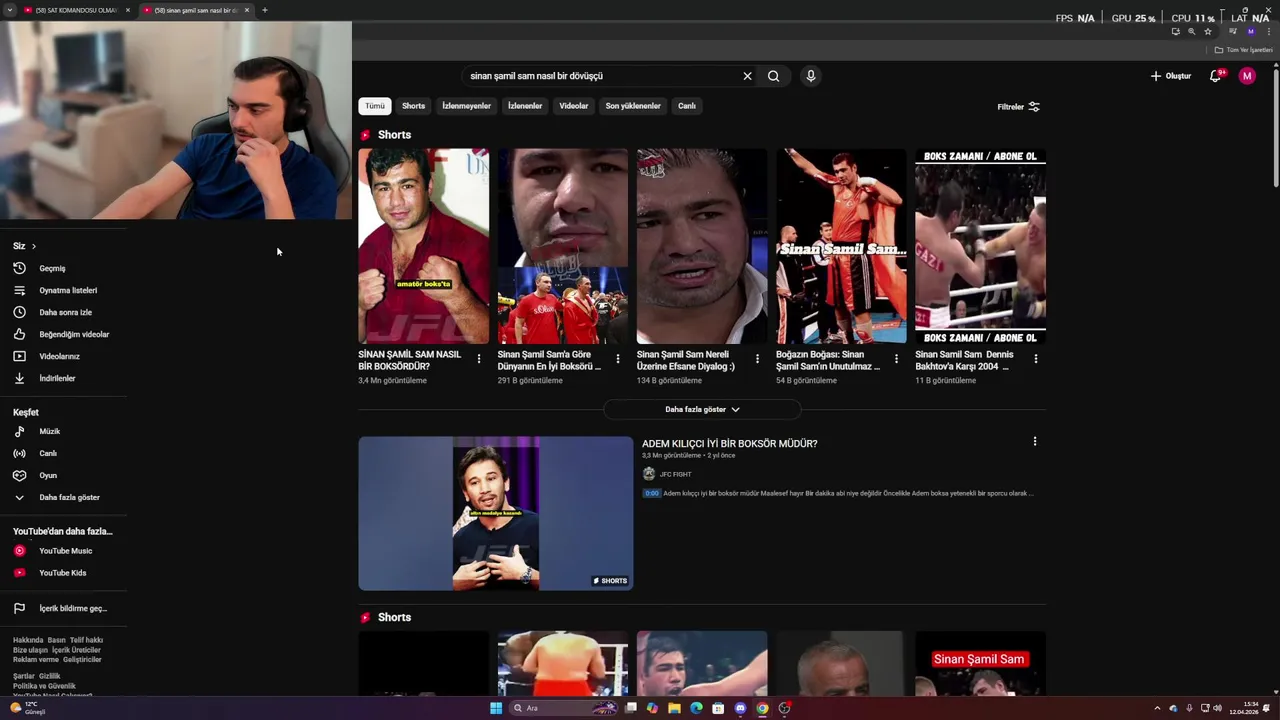Play the ADEM KILIÇCI video thumbnail
Image resolution: width=1280 pixels, height=720 pixels.
pos(496,513)
